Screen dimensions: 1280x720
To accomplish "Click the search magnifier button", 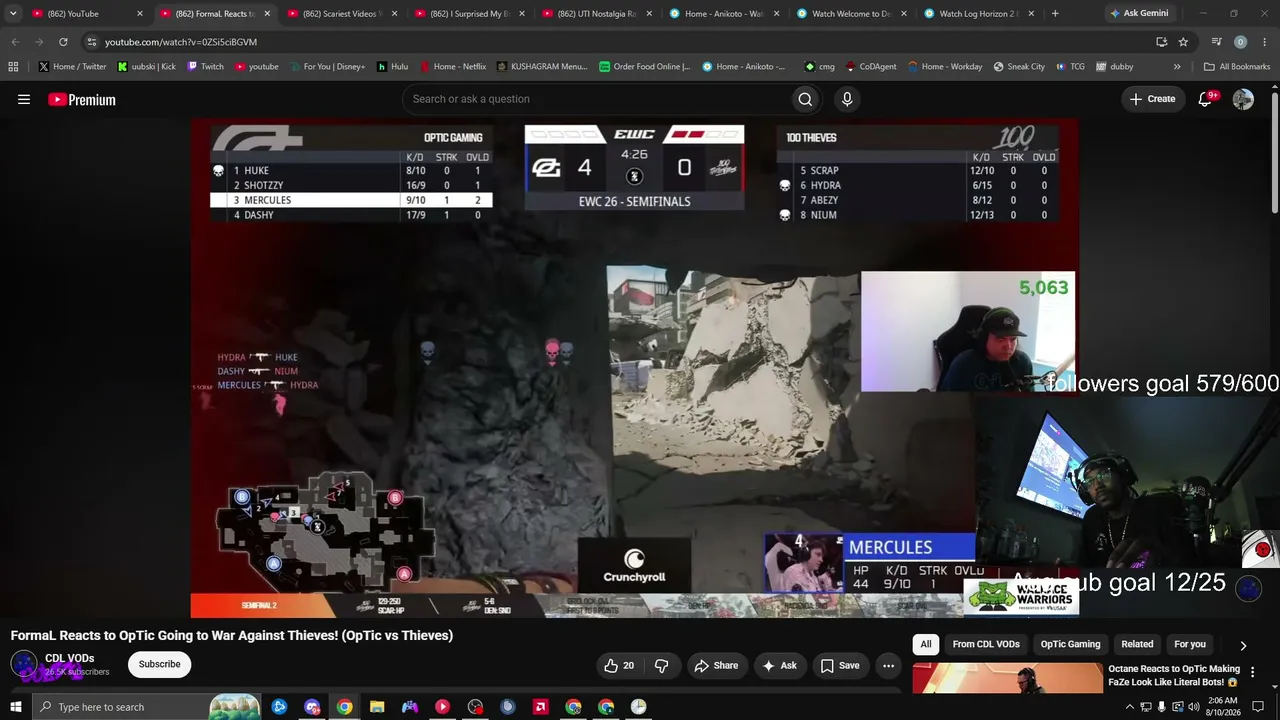I will point(805,99).
